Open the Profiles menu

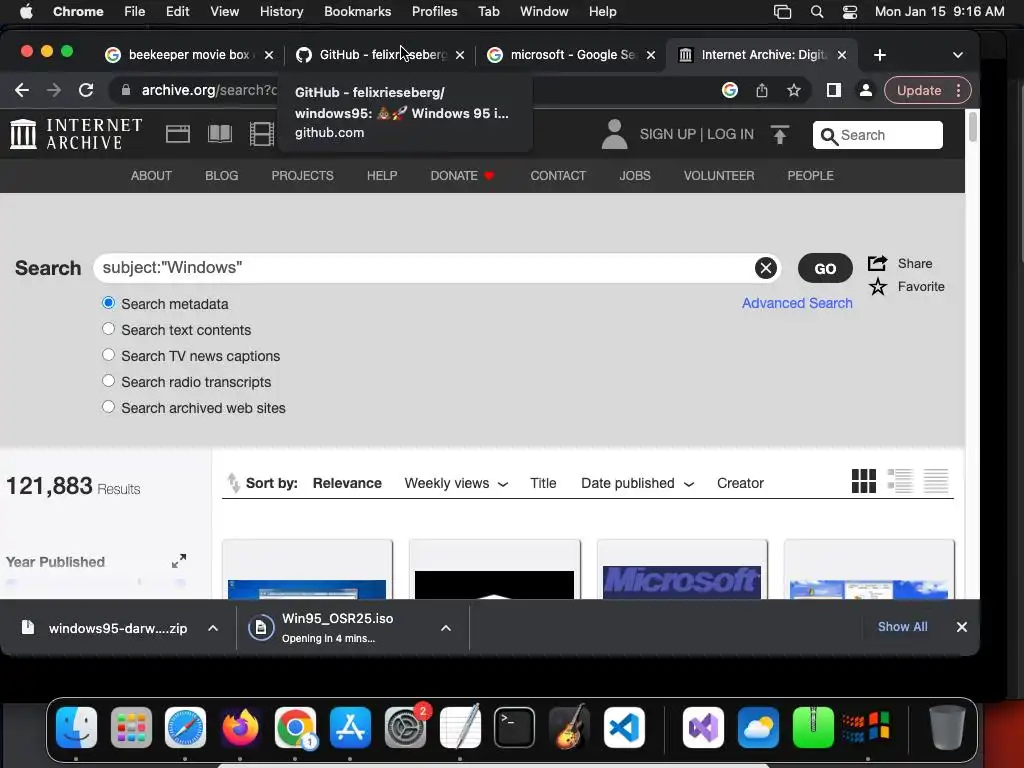click(x=434, y=11)
